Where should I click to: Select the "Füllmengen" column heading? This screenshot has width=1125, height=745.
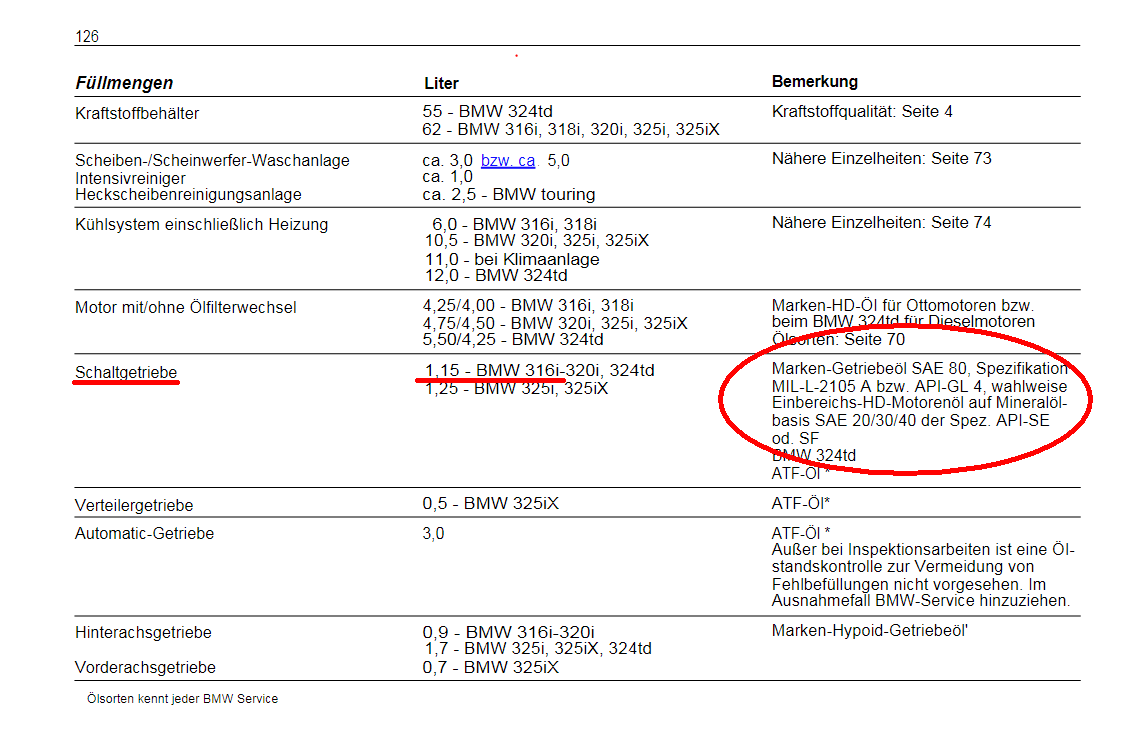[124, 83]
